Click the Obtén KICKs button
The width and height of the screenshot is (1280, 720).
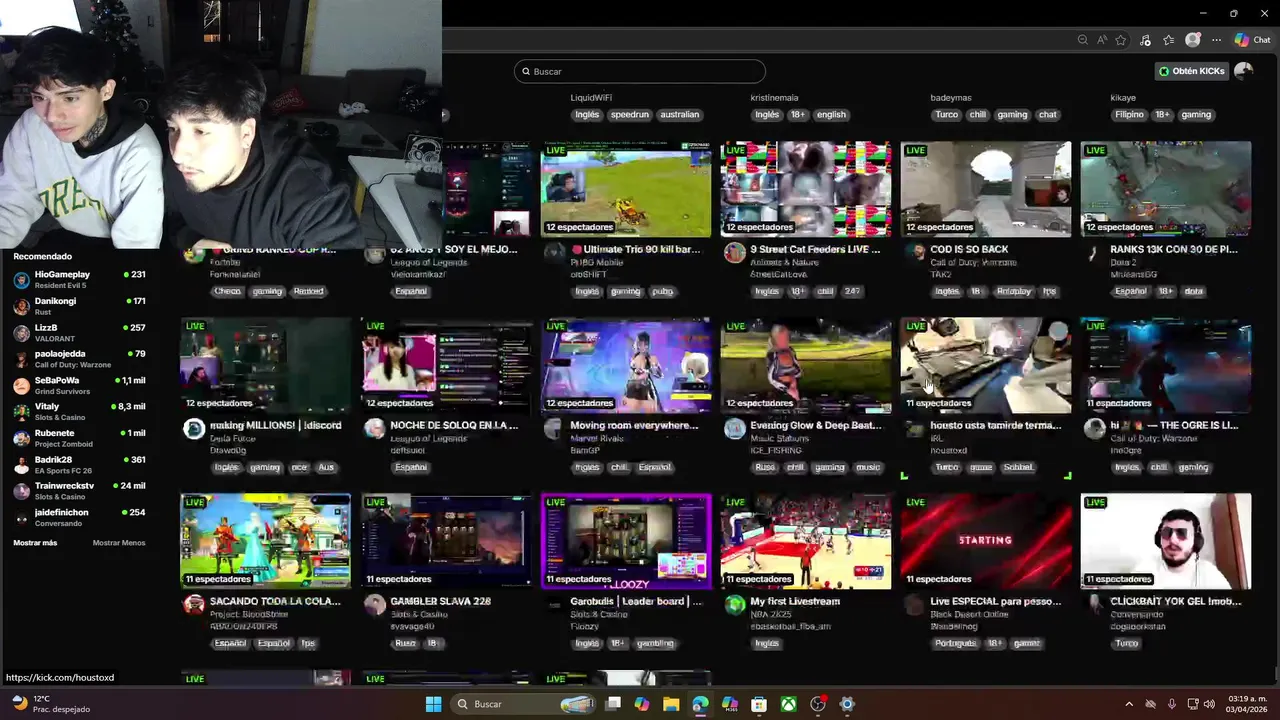[1191, 71]
